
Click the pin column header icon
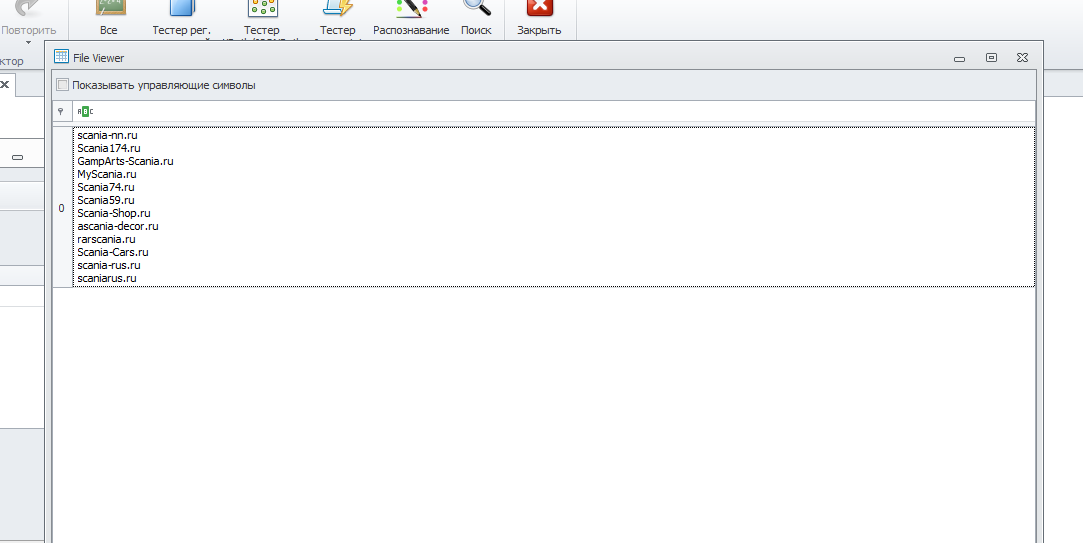61,111
